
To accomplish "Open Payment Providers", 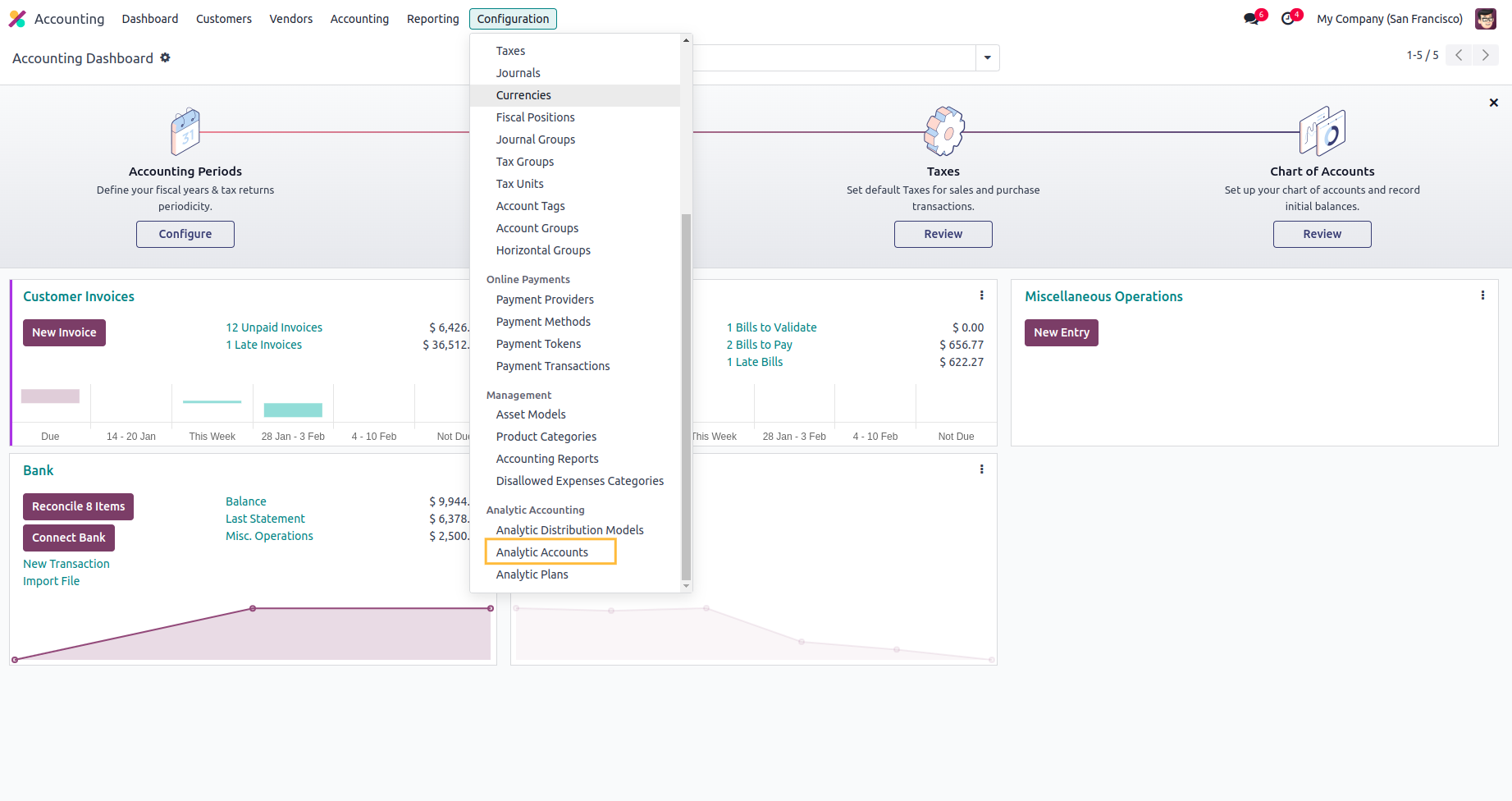I will point(575,300).
